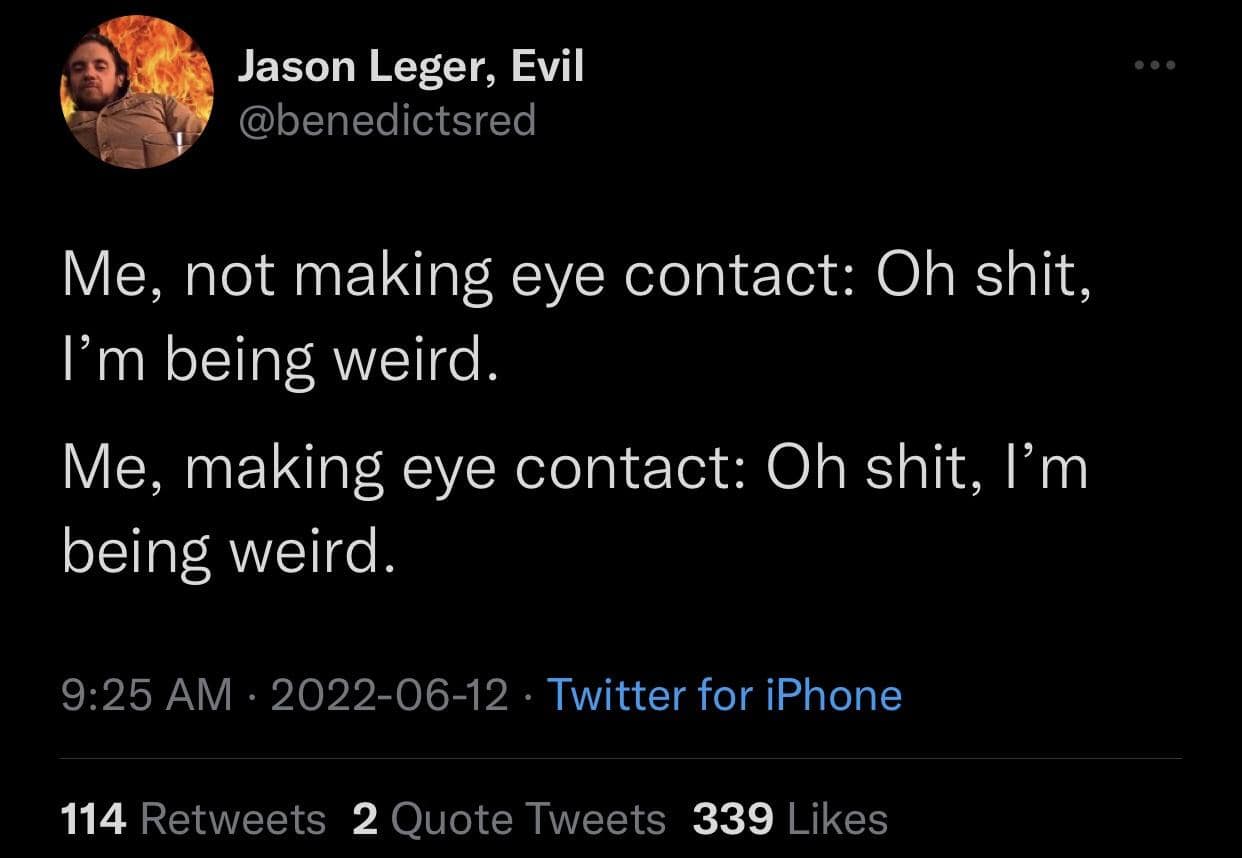This screenshot has width=1242, height=858.
Task: Visit the @benedictsred handle
Action: tap(386, 121)
